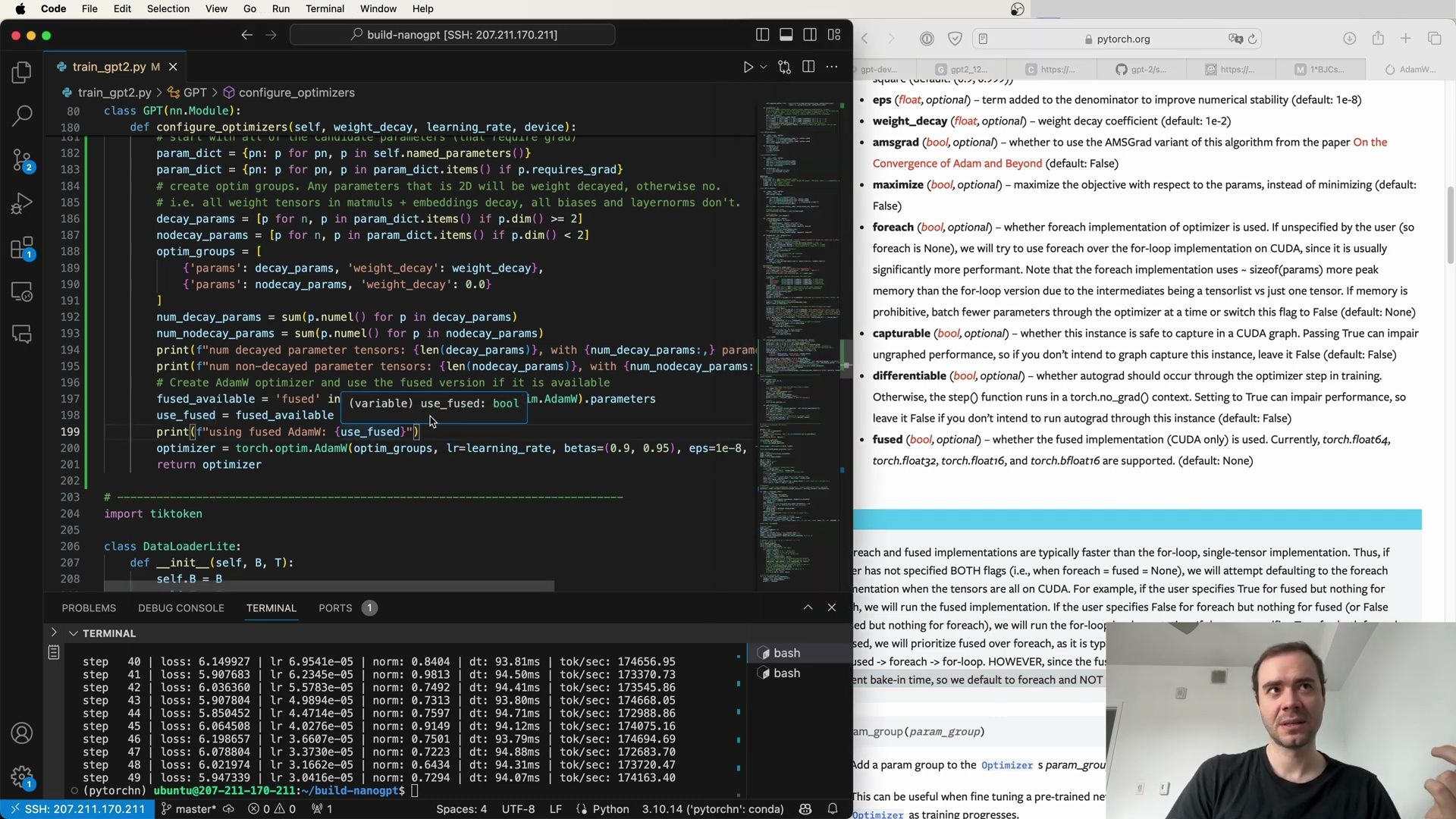Image resolution: width=1456 pixels, height=819 pixels.
Task: Show Safari downloads
Action: (x=1349, y=39)
